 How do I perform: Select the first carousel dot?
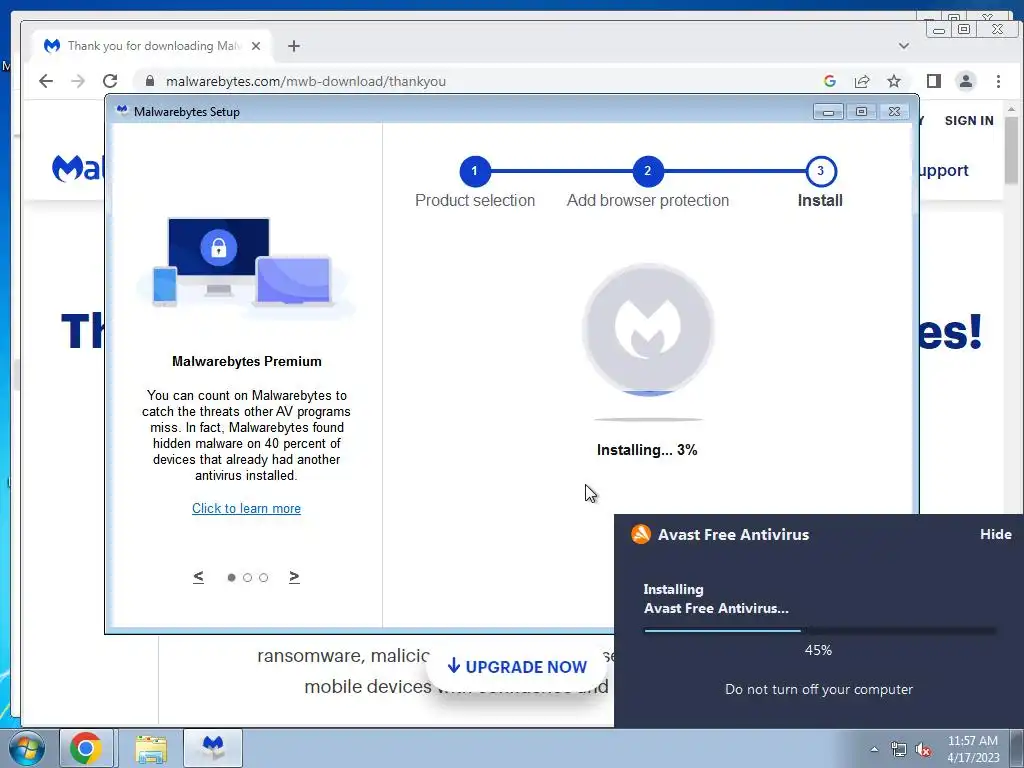click(x=231, y=577)
